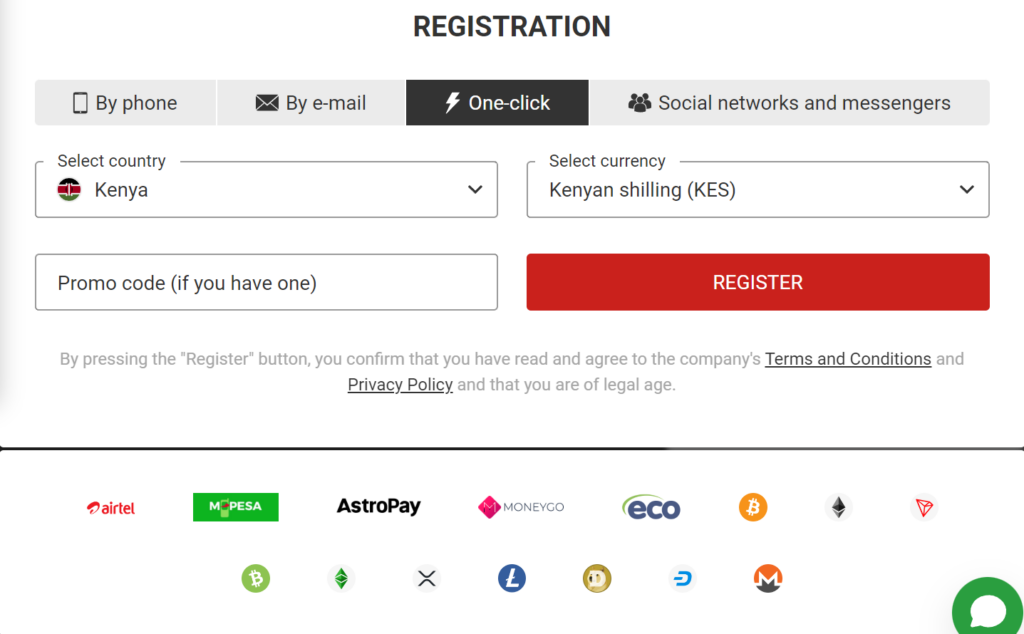Click the orange Bitcoin icon
The width and height of the screenshot is (1024, 634).
pos(752,507)
